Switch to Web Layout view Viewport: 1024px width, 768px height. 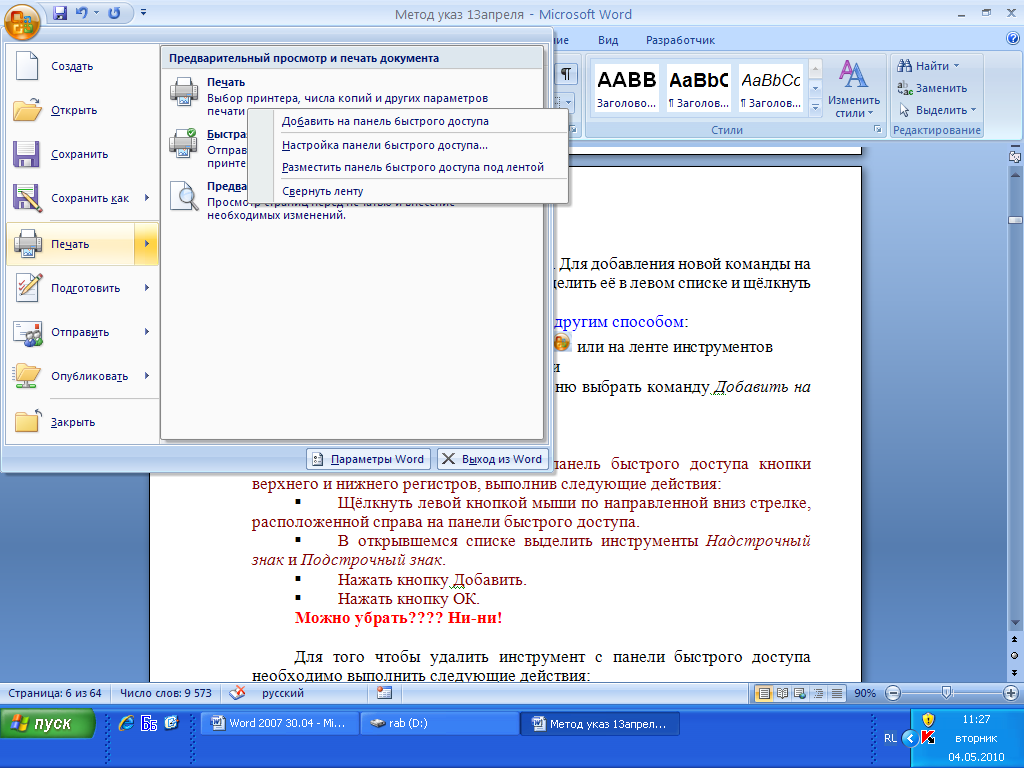800,694
